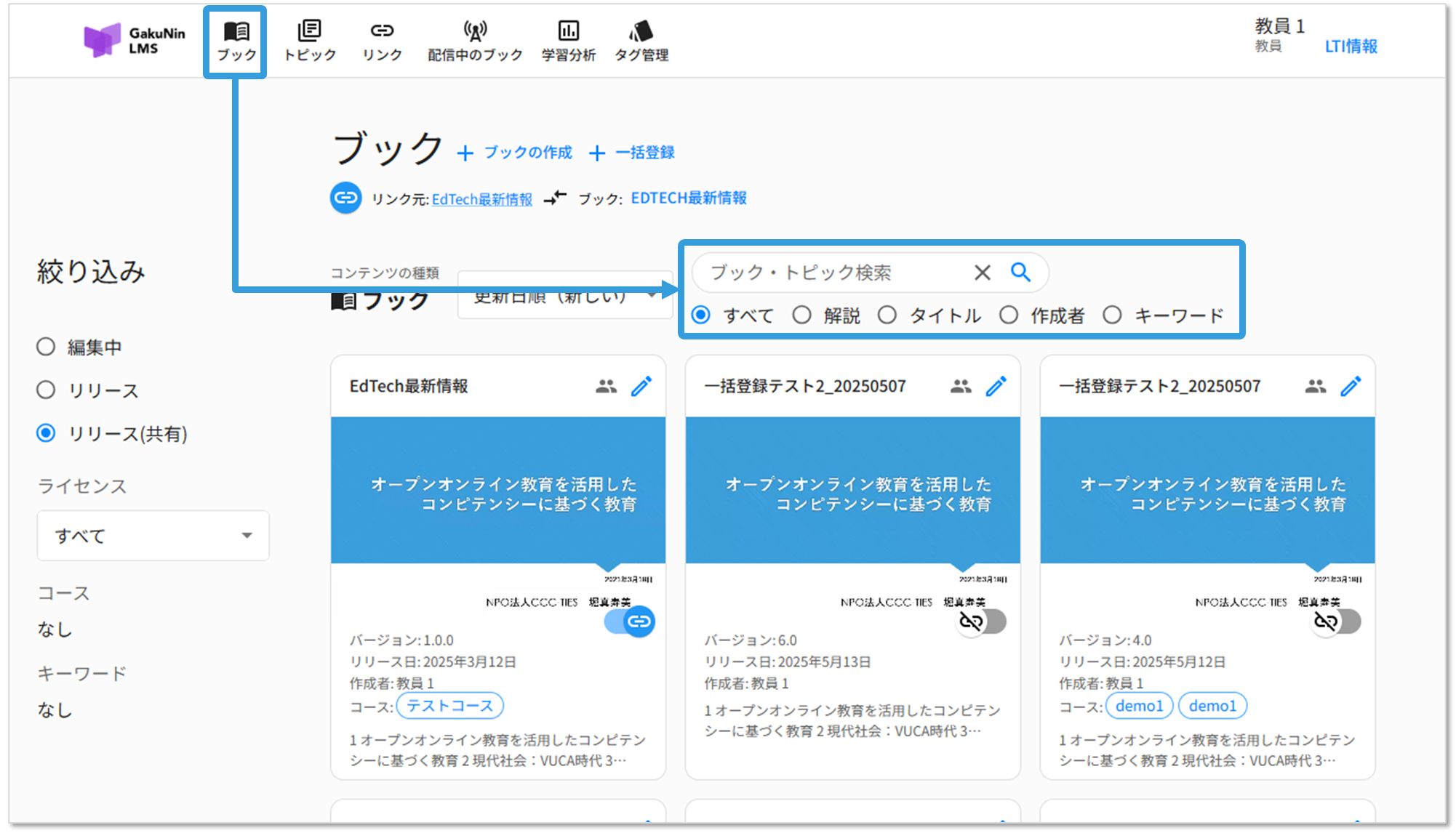
Task: Select the タイトル search radio option
Action: (887, 315)
